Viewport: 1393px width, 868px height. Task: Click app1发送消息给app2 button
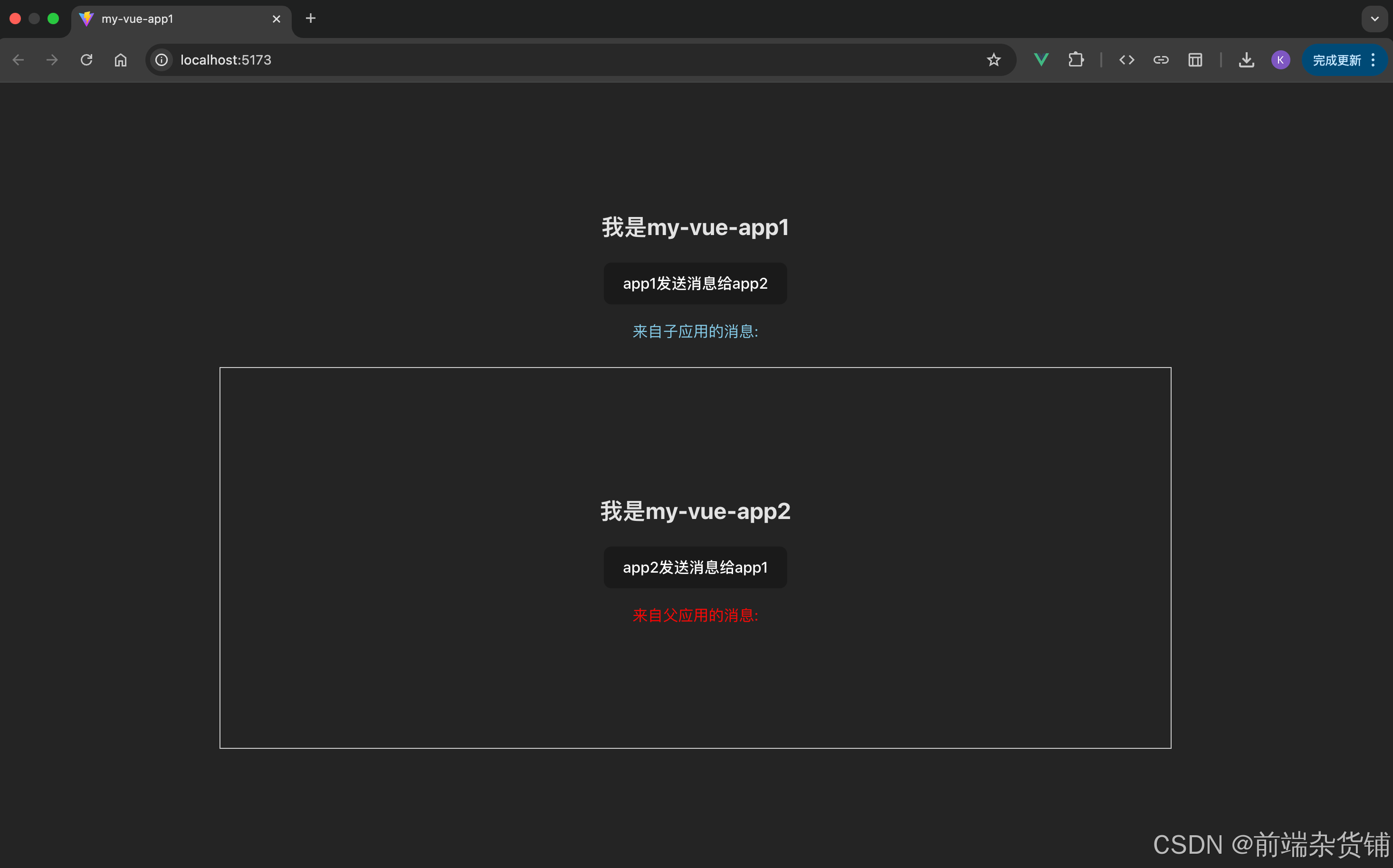click(x=695, y=283)
